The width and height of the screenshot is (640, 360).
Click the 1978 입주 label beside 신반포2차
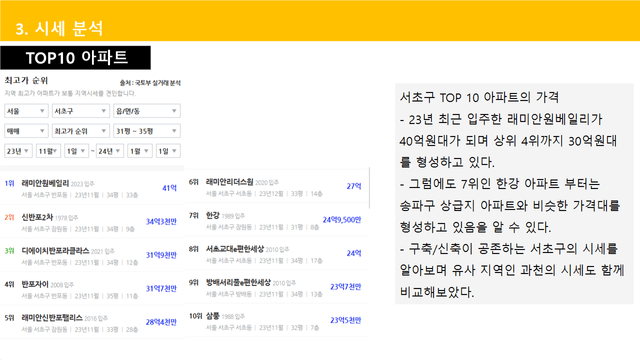67,218
